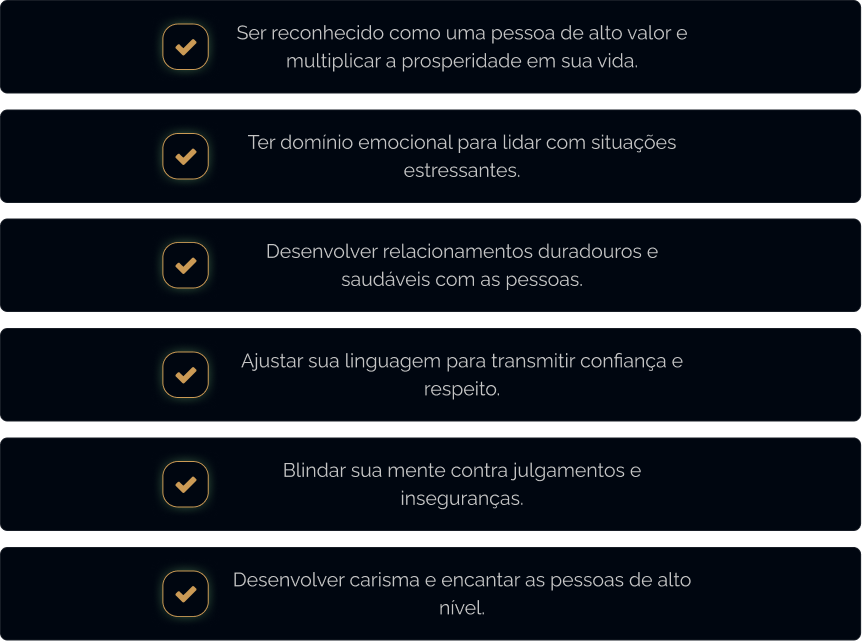Toggle the checkbox beside 'Ser reconhecido como uma pessoa'

185,47
